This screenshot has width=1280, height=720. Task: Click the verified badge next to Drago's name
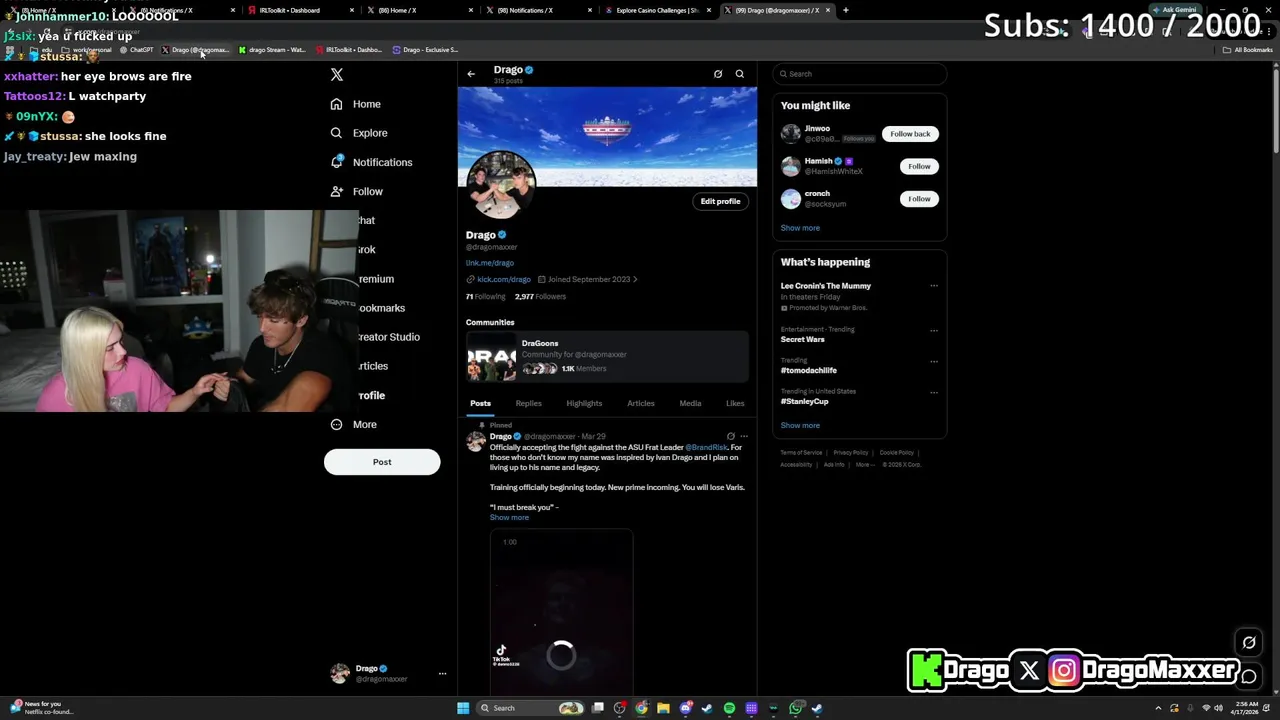tap(502, 235)
